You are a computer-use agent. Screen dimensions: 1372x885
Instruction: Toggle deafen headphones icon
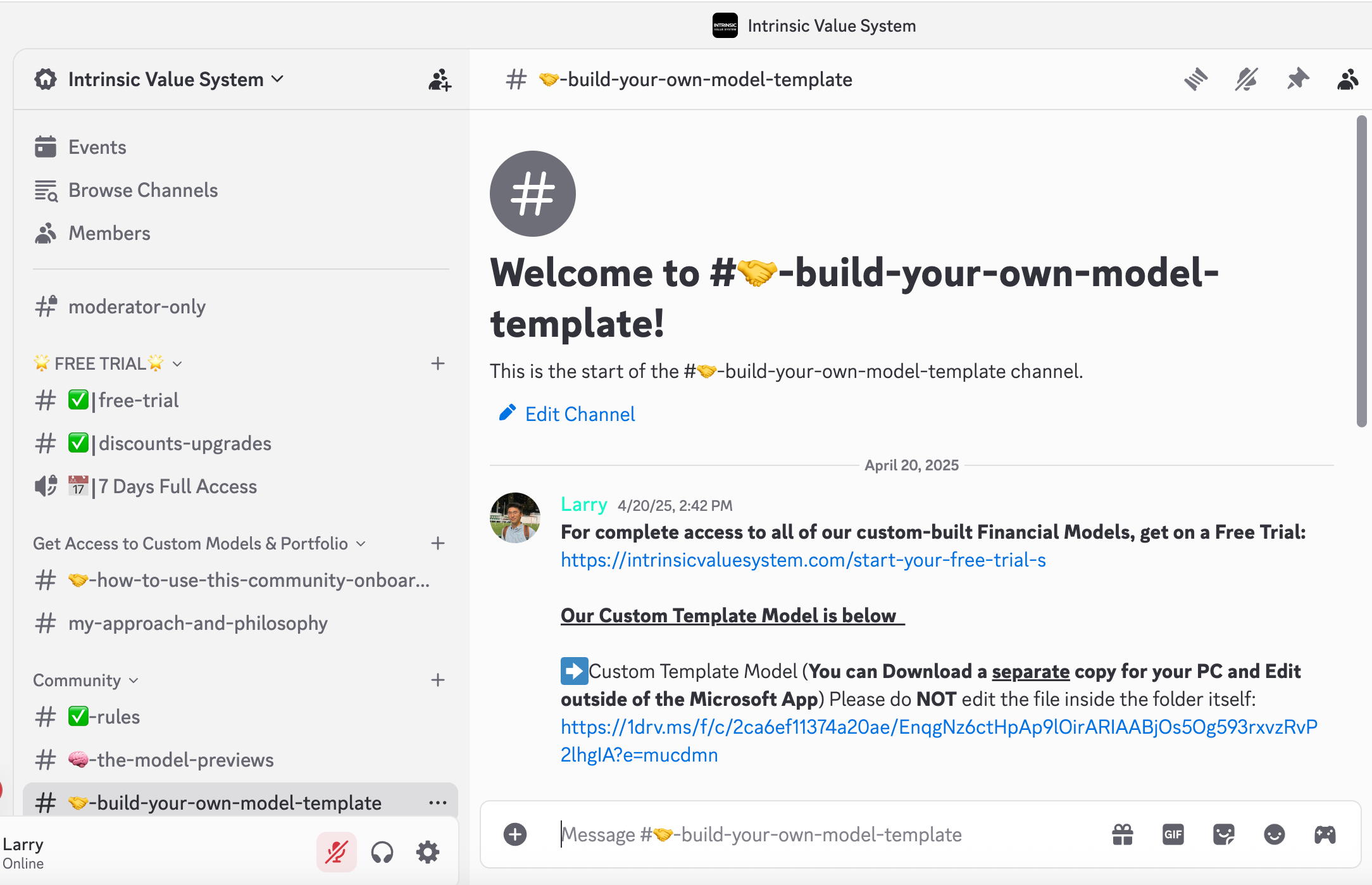[382, 852]
